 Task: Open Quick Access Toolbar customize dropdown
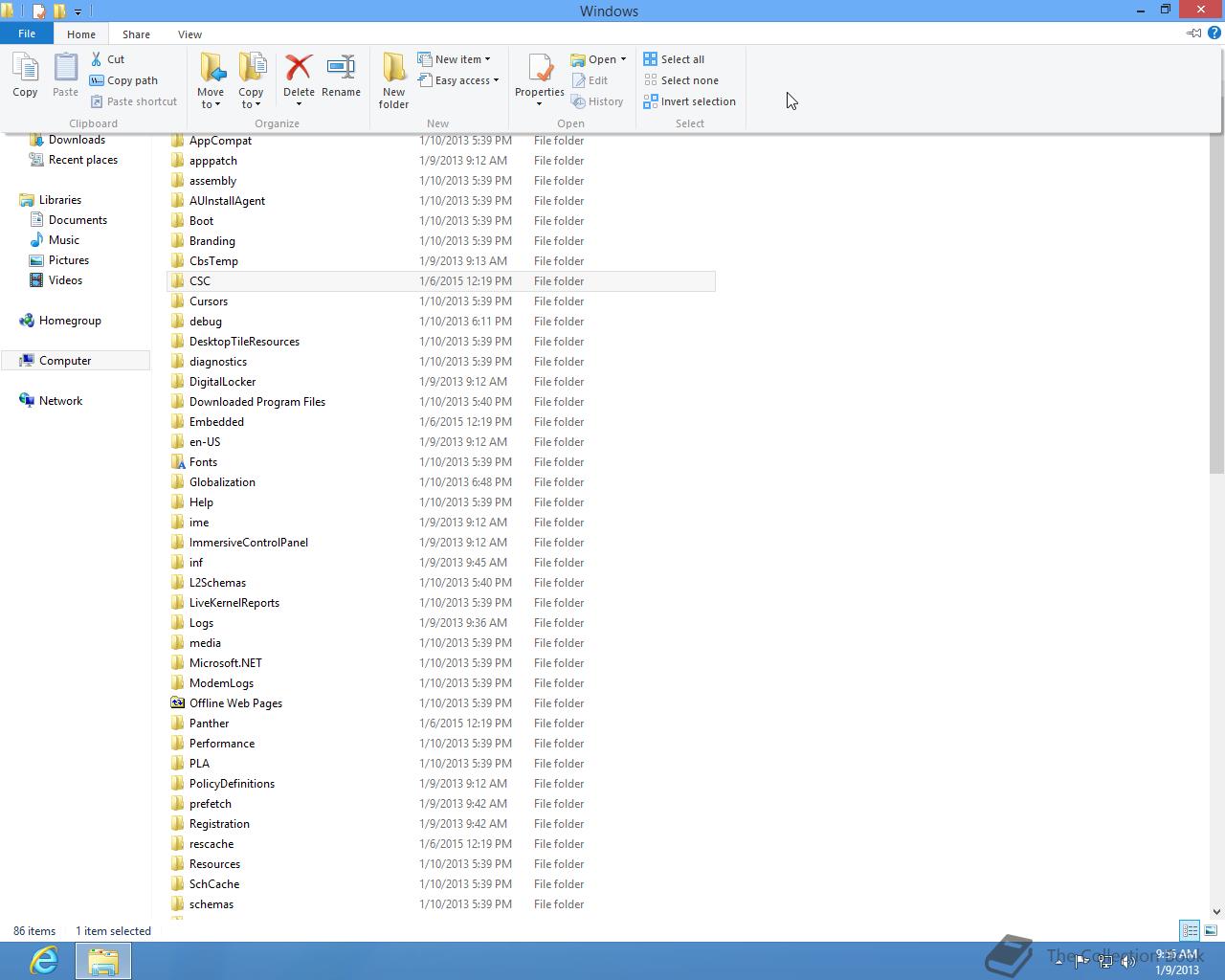tap(78, 11)
